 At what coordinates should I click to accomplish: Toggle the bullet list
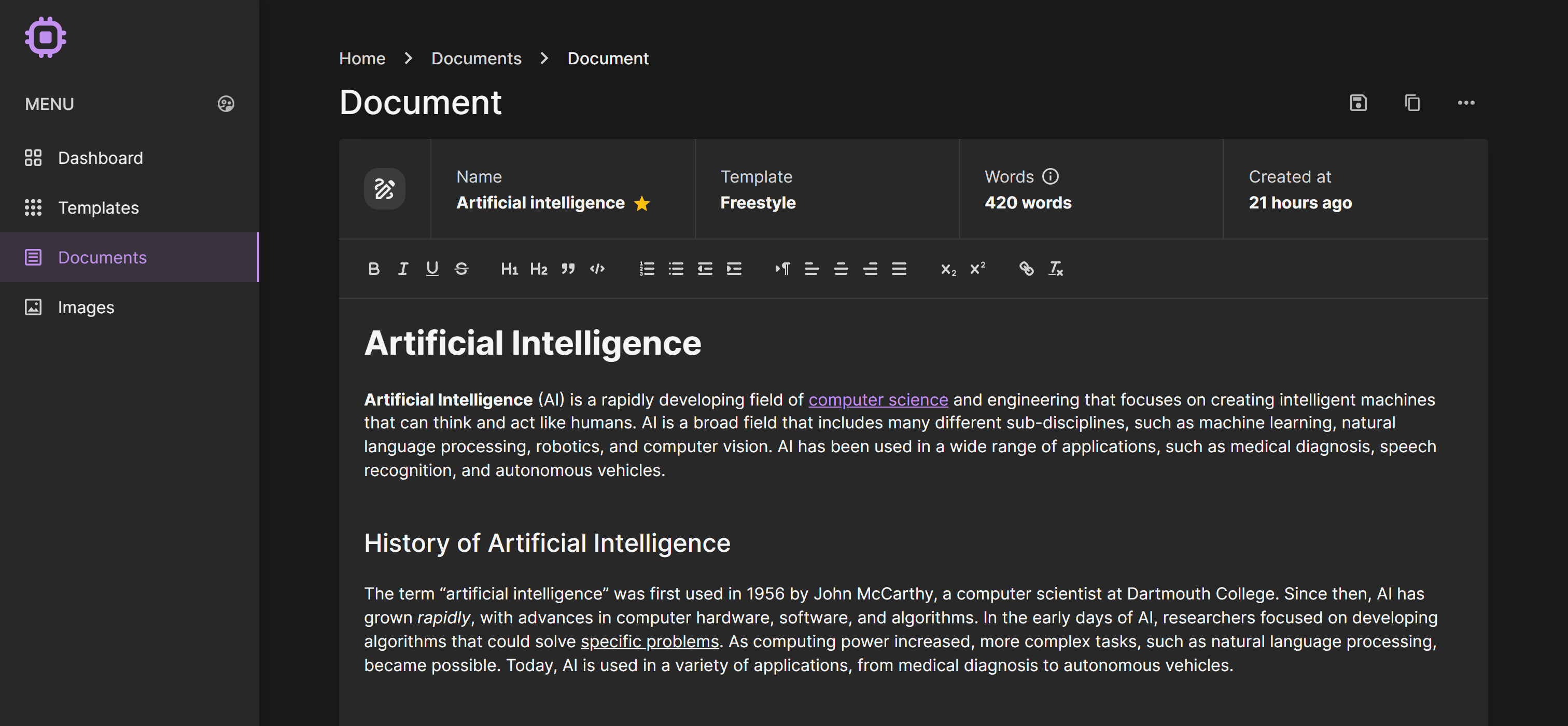(x=676, y=269)
